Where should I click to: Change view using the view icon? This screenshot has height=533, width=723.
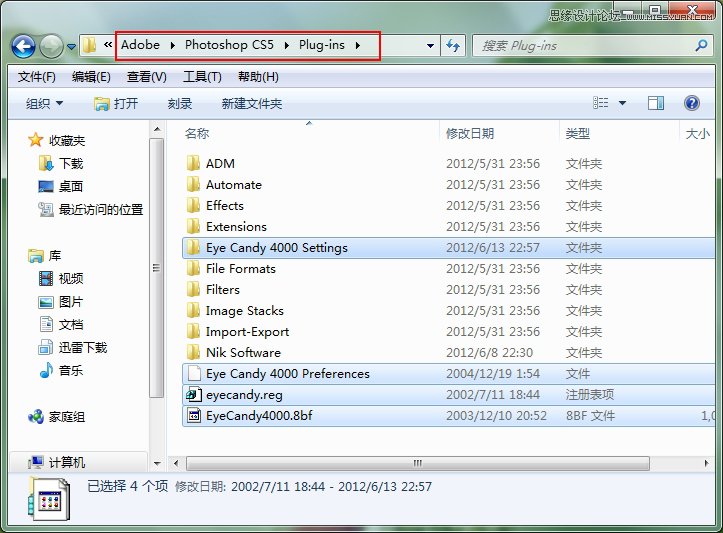click(600, 103)
